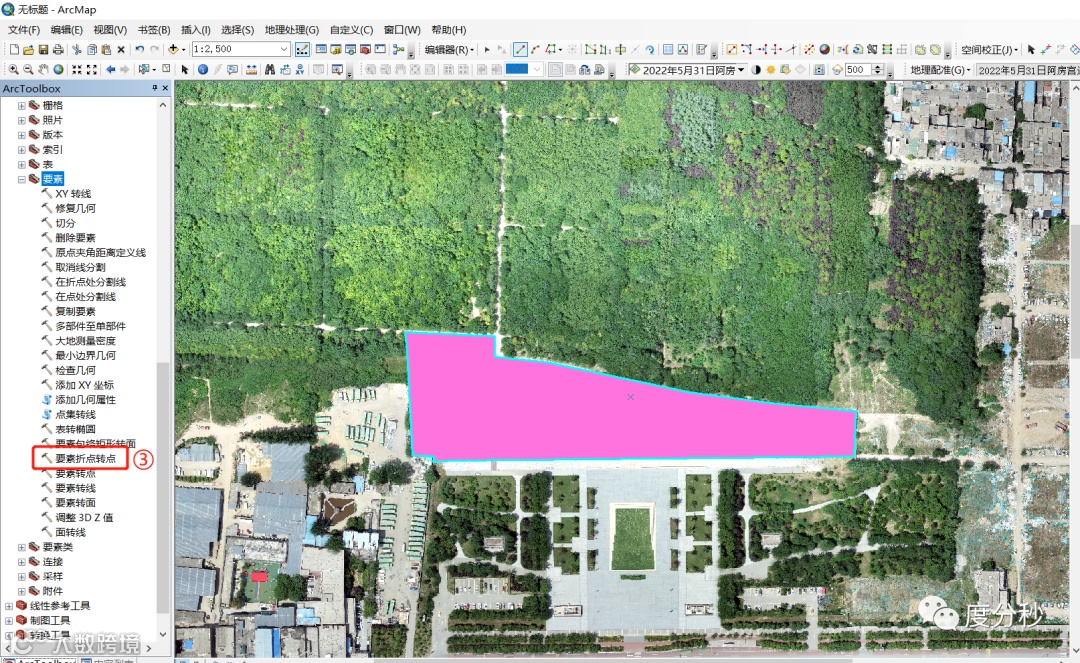Click the Rotate tool icon
Screen dimensions: 1080x663
tap(650, 50)
